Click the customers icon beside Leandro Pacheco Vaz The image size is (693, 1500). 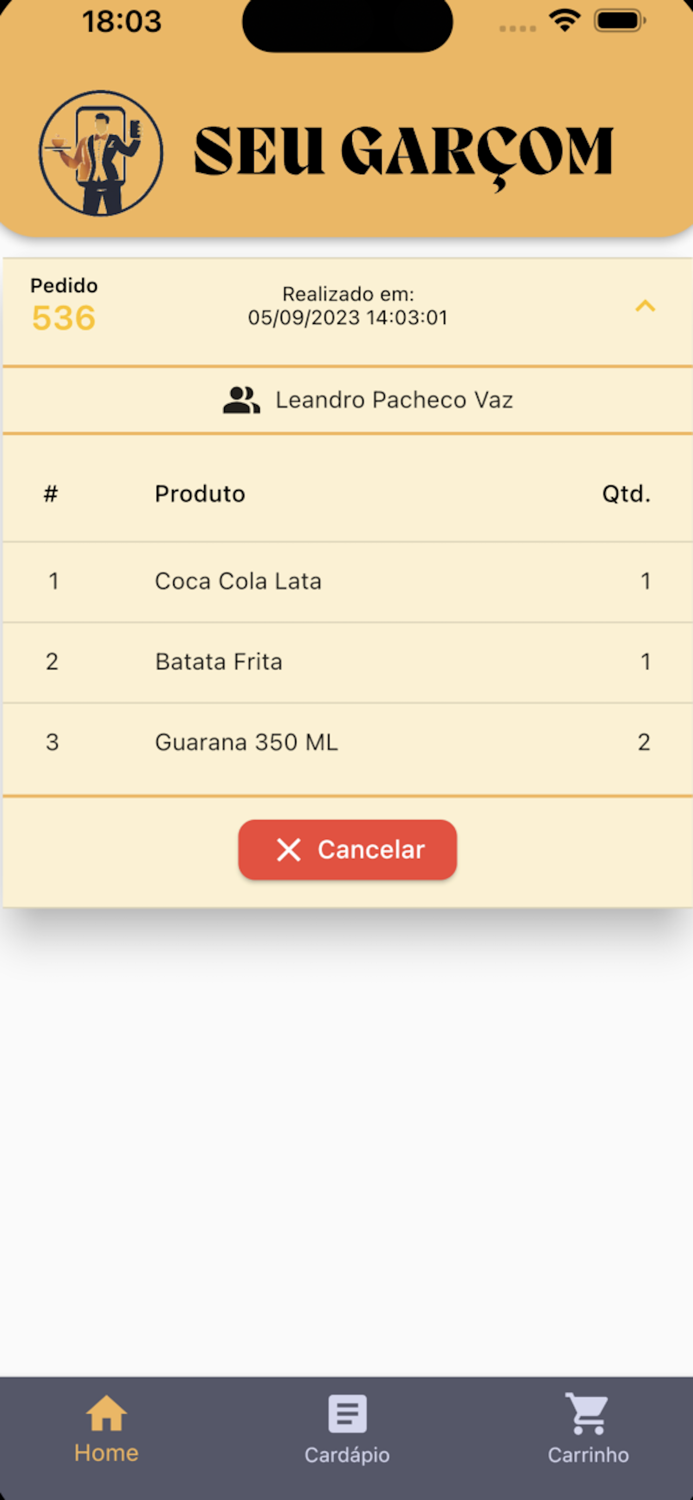240,399
